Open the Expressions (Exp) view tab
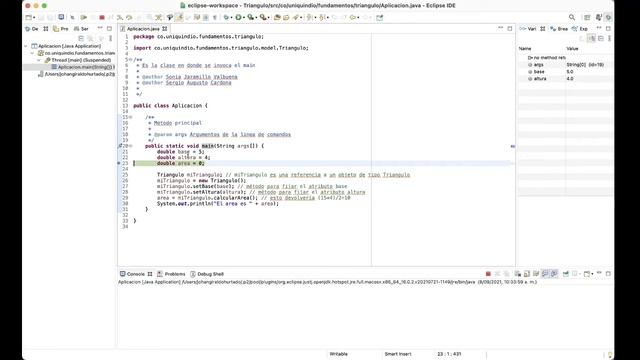The height and width of the screenshot is (360, 640). click(x=580, y=29)
